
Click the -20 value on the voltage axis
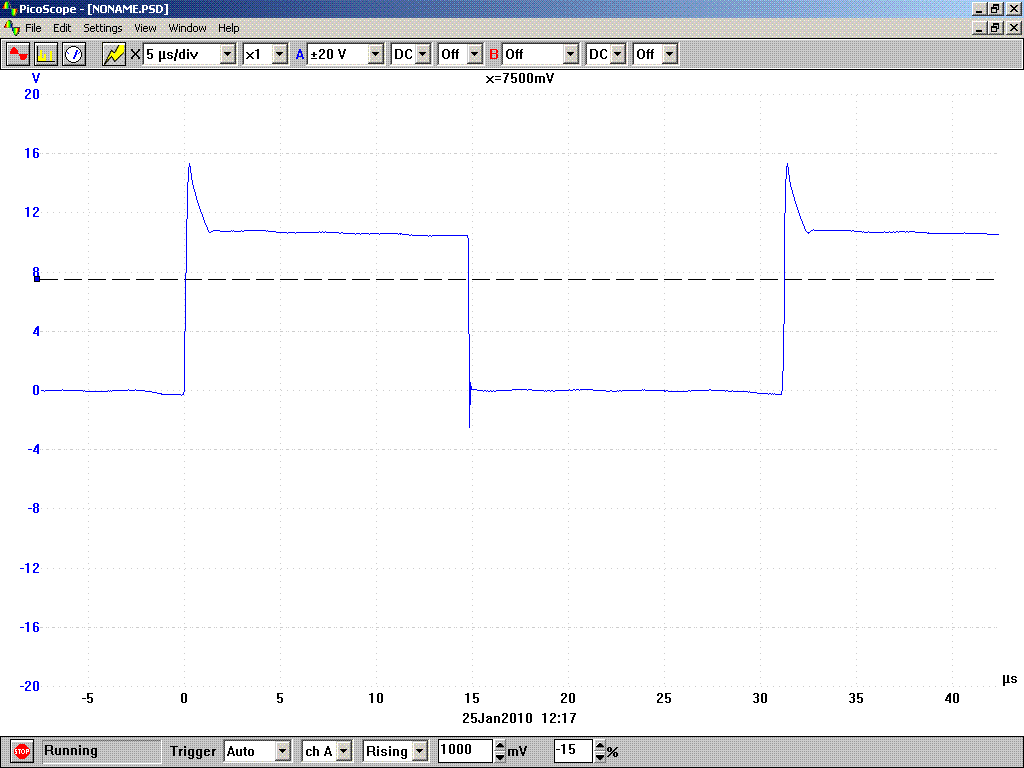(29, 686)
